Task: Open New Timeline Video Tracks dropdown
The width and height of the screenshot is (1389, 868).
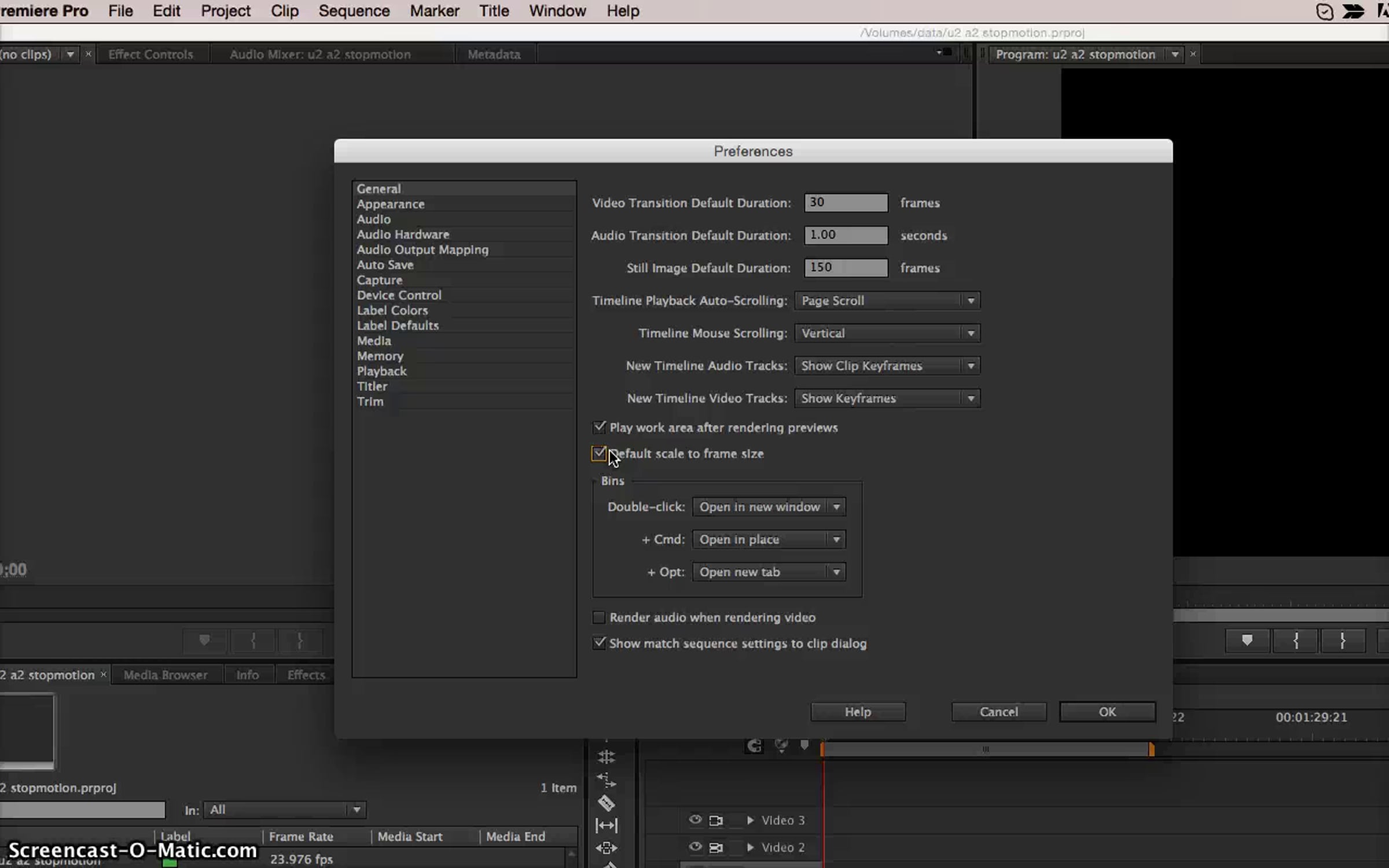Action: tap(887, 398)
